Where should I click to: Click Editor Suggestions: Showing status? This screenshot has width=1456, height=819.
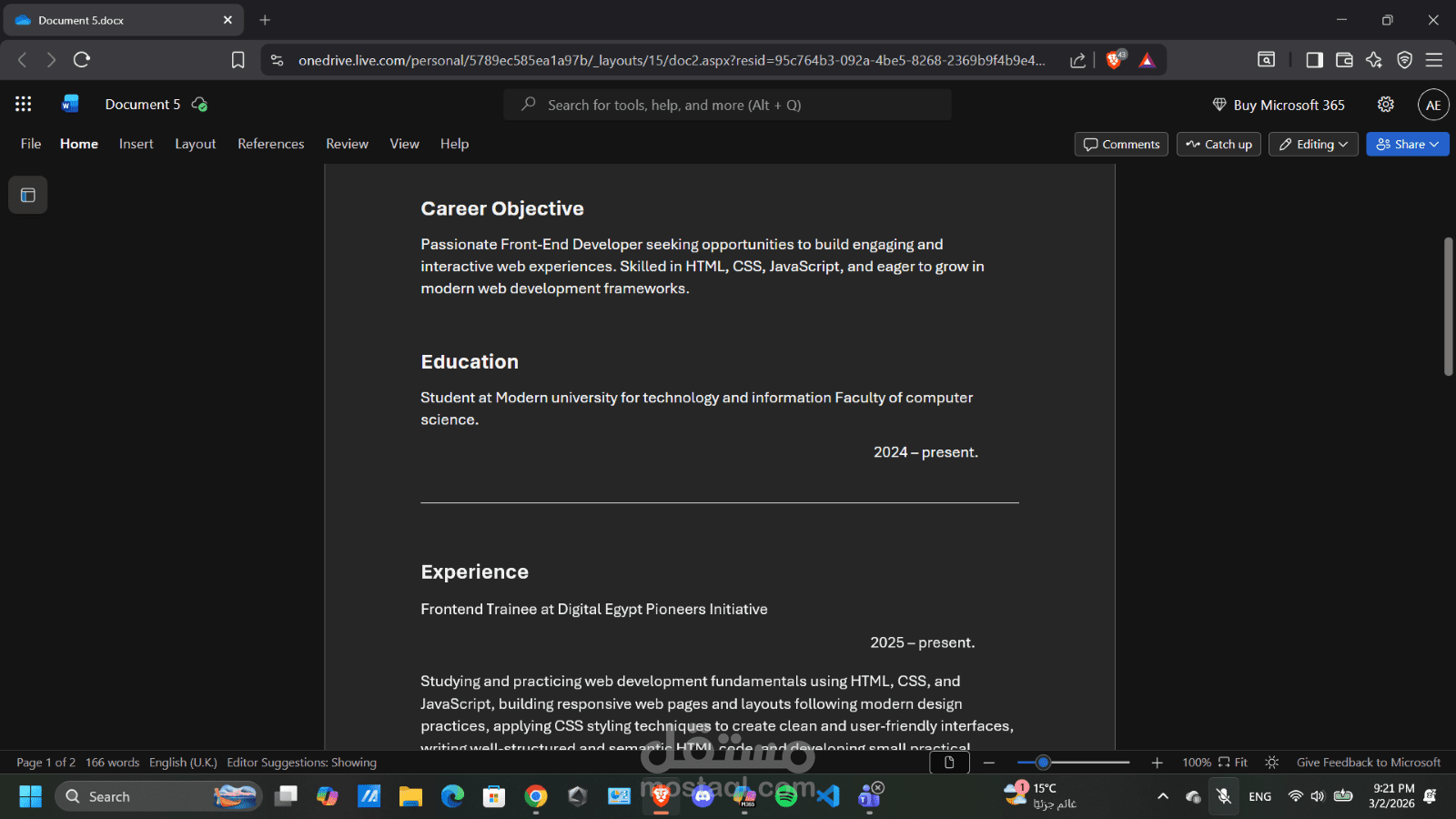[301, 763]
